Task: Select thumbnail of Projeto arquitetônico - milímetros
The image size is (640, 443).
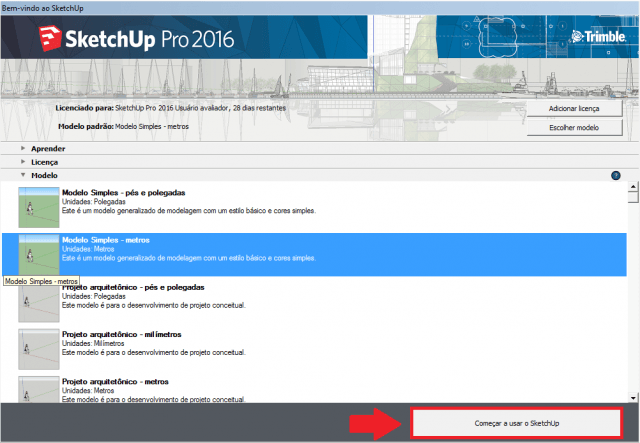Action: coord(39,349)
